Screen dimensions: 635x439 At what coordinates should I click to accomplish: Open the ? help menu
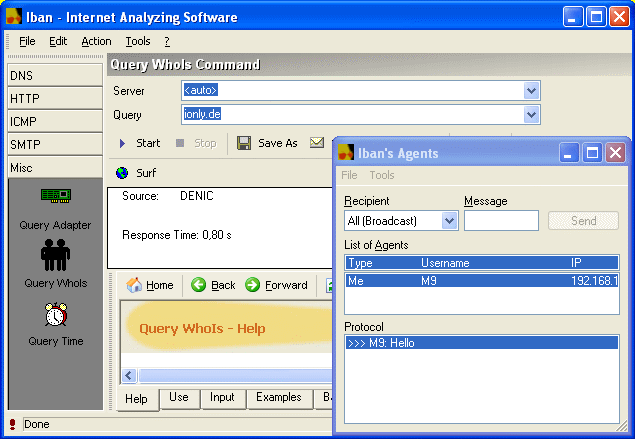pyautogui.click(x=167, y=41)
